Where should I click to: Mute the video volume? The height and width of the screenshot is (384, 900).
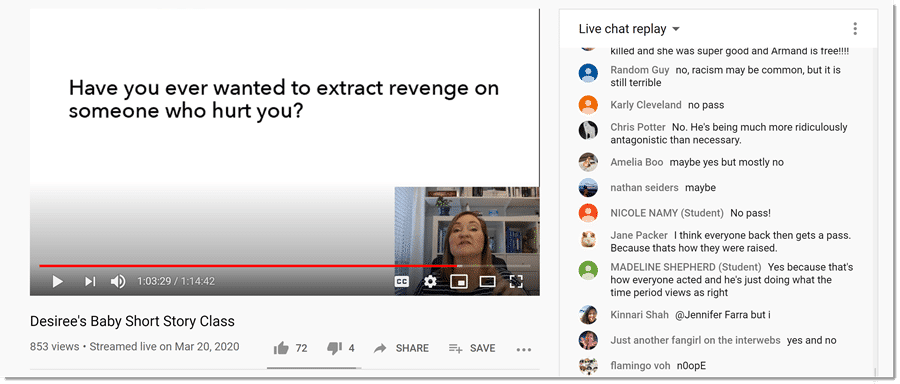[118, 282]
